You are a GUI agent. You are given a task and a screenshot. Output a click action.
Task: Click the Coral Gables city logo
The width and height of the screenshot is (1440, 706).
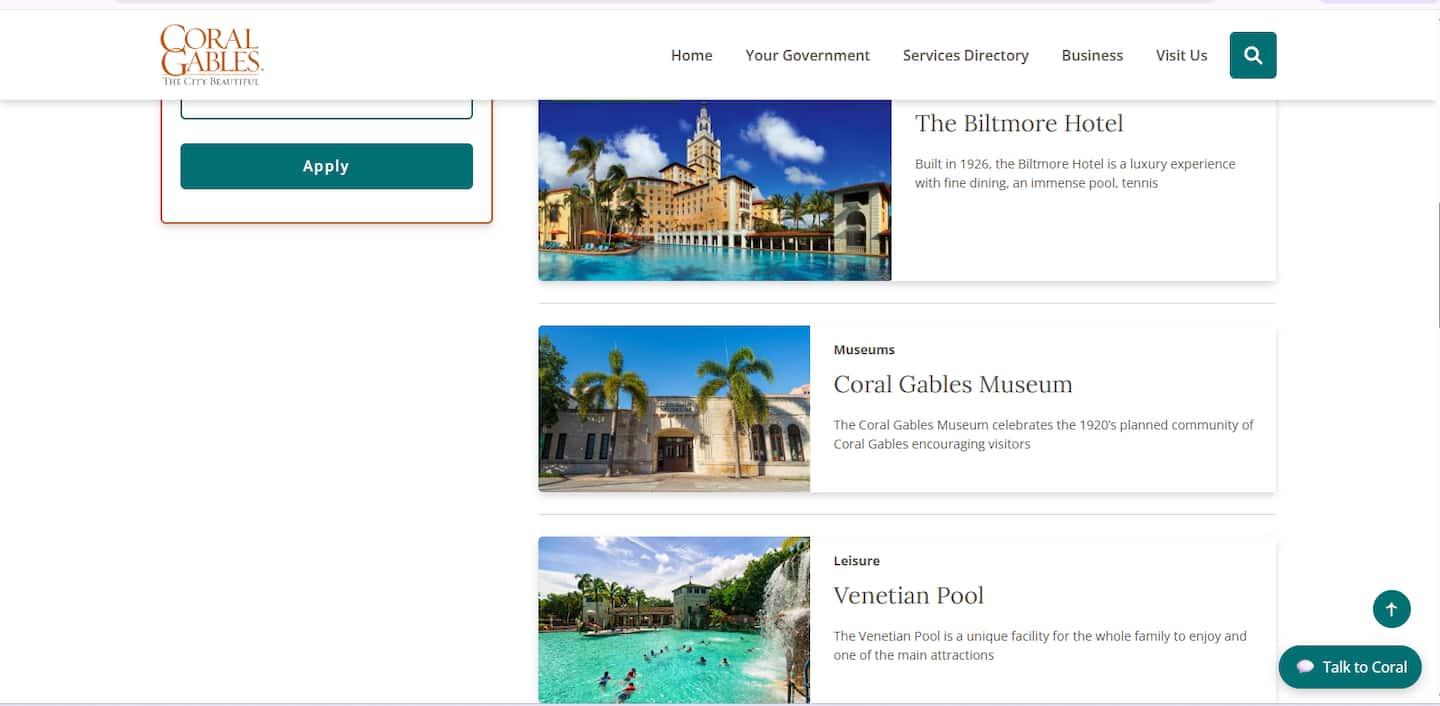coord(211,55)
